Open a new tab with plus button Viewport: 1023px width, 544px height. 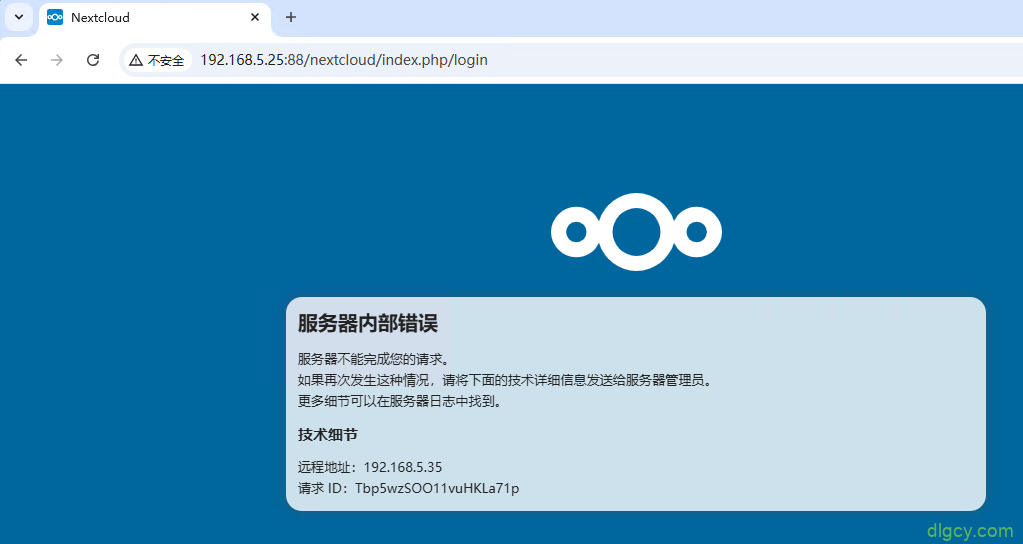291,18
